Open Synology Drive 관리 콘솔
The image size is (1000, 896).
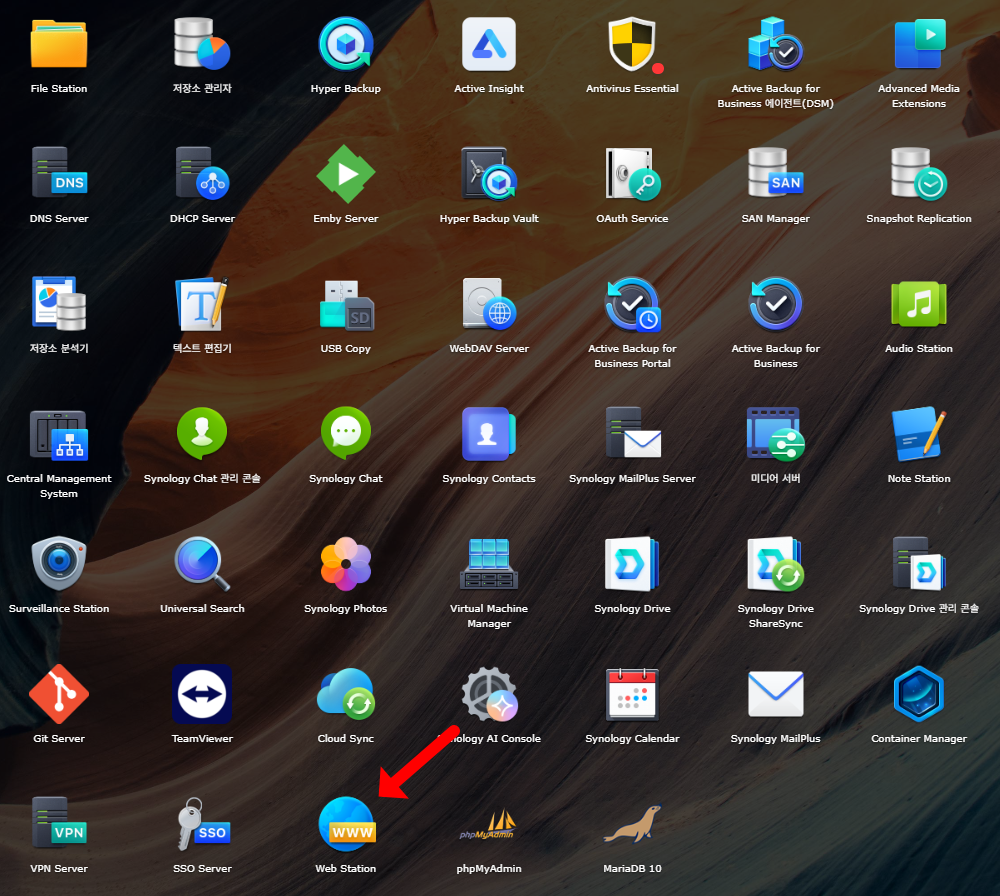919,564
